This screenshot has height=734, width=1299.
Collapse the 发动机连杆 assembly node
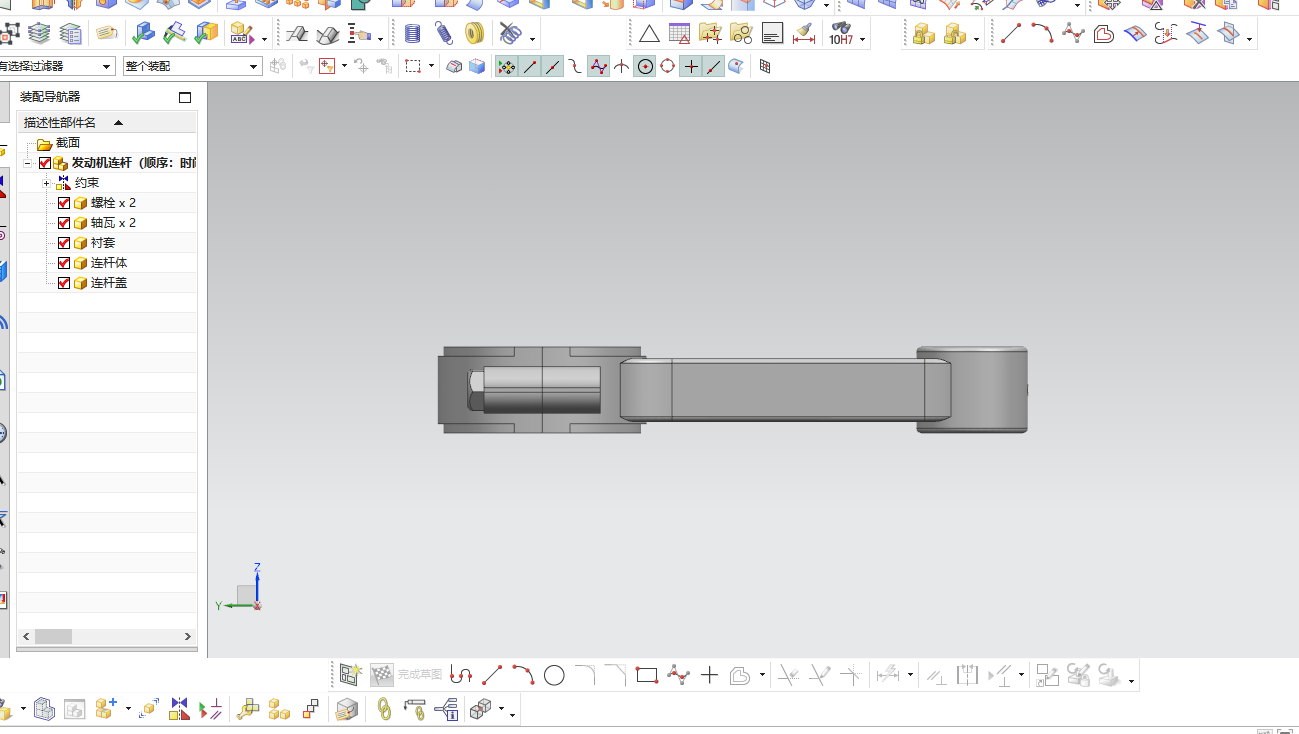point(27,163)
